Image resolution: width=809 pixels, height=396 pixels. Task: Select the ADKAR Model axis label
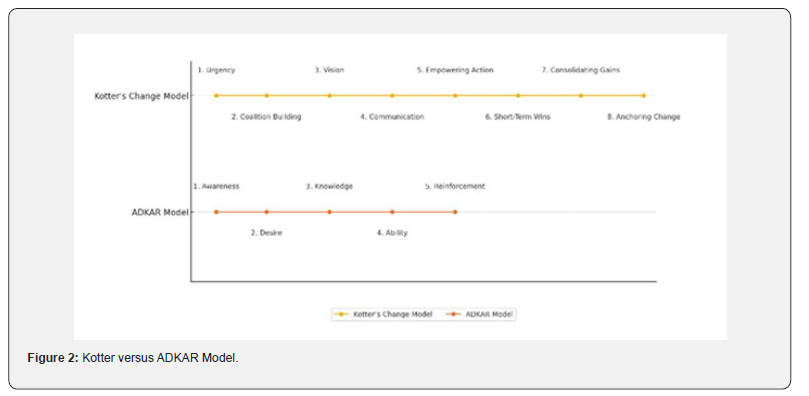(x=160, y=212)
